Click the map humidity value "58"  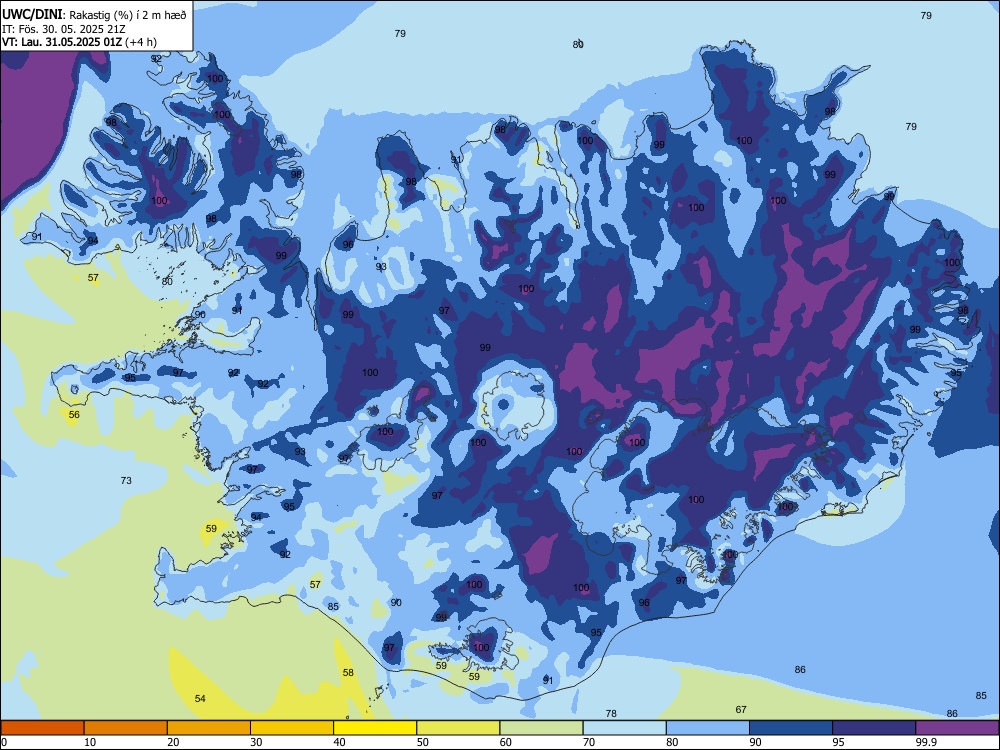click(348, 673)
